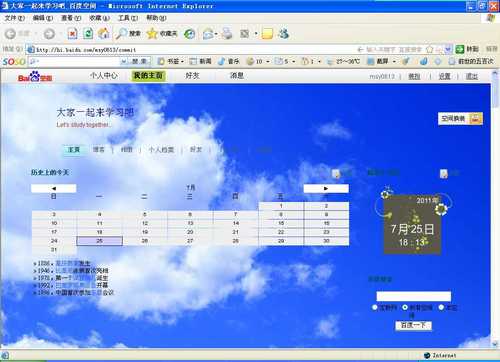This screenshot has width=500, height=362.
Task: Select the first search scope radio button
Action: pyautogui.click(x=375, y=307)
